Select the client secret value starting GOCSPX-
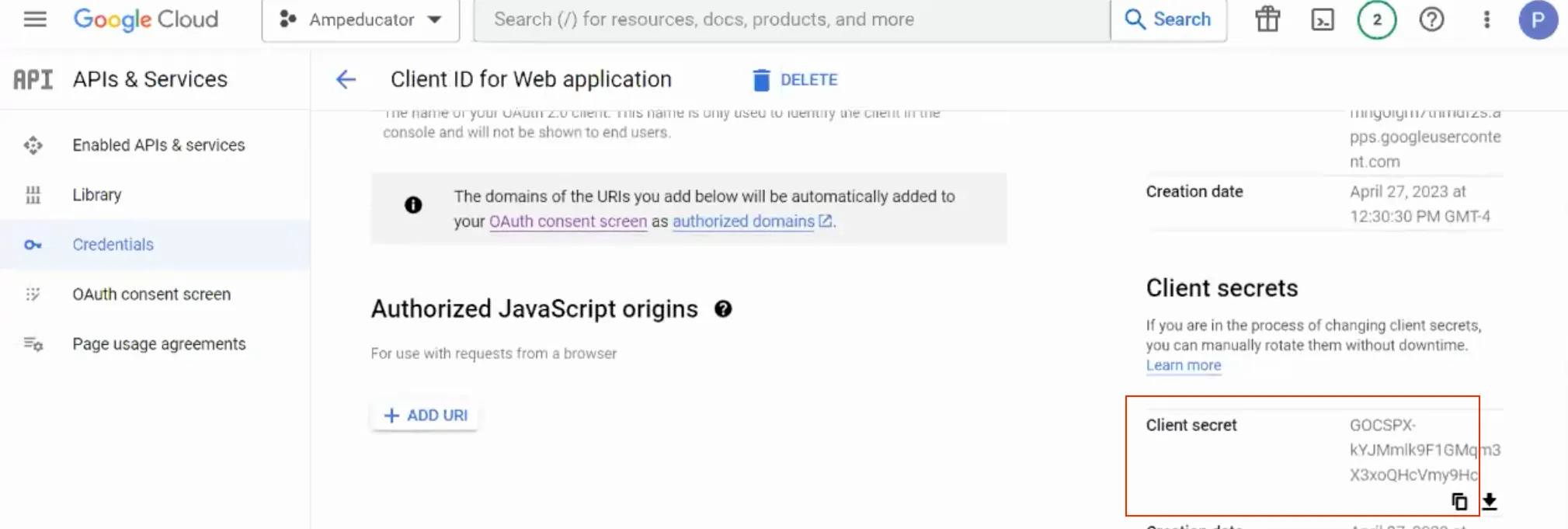Viewport: 1568px width, 529px height. (x=1425, y=450)
